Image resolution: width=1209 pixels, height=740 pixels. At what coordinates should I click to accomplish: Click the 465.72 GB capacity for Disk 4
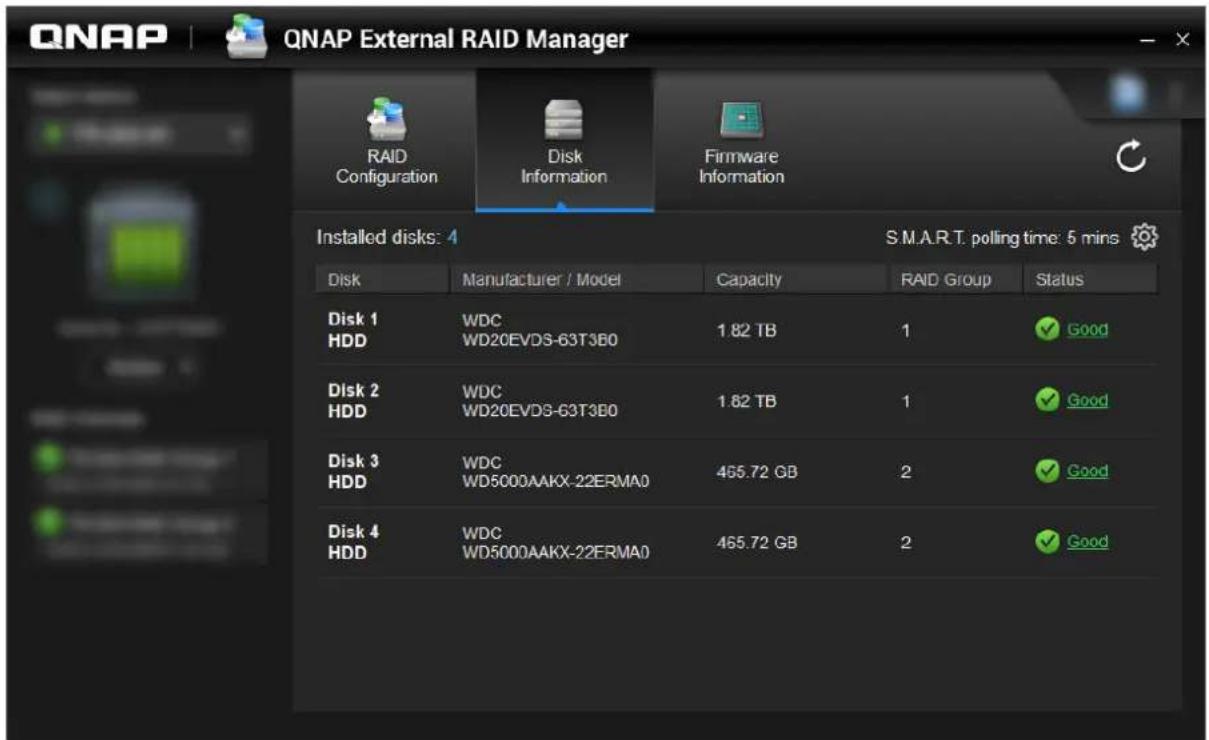coord(757,542)
